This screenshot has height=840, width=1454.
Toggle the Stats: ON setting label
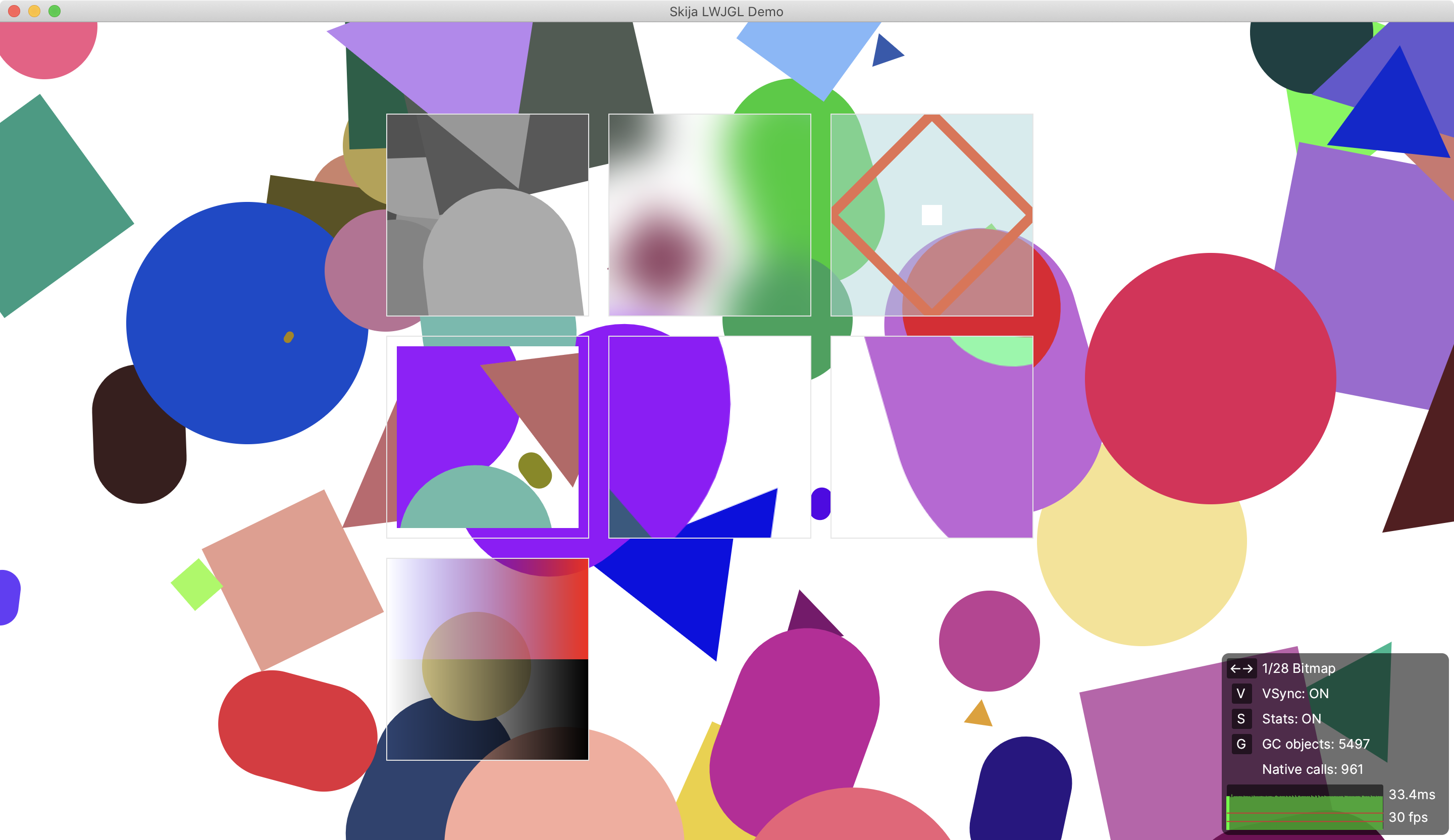(1291, 719)
